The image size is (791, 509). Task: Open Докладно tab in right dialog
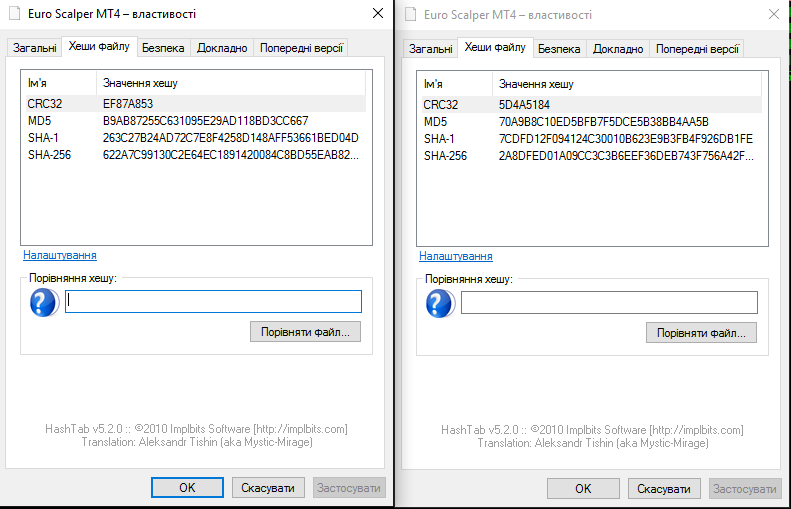pos(618,49)
